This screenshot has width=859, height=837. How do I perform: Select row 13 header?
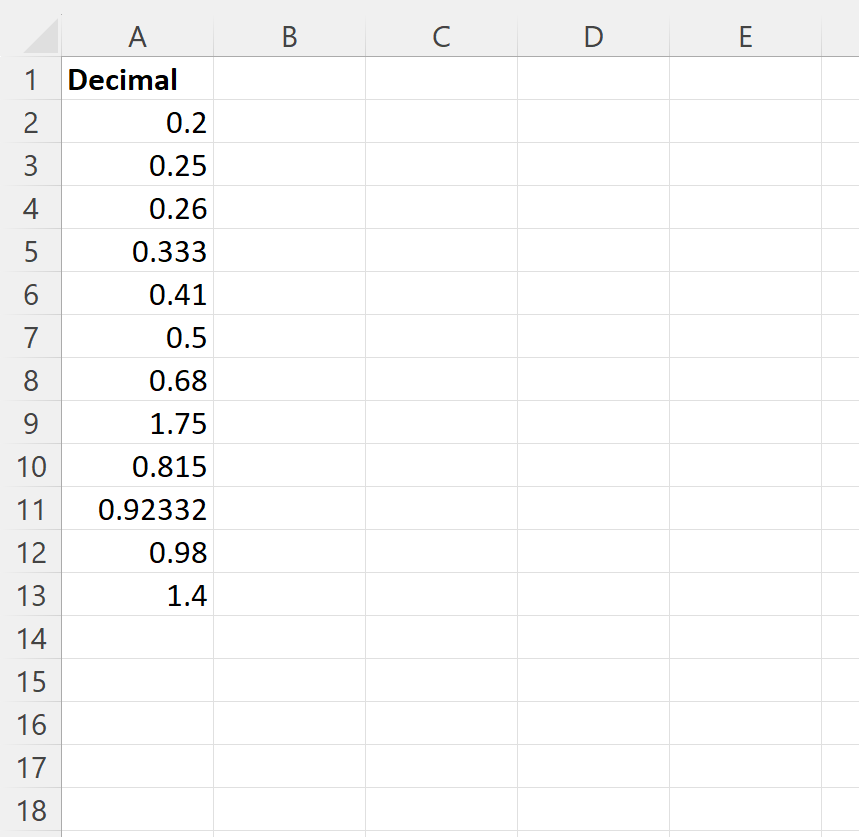[33, 595]
